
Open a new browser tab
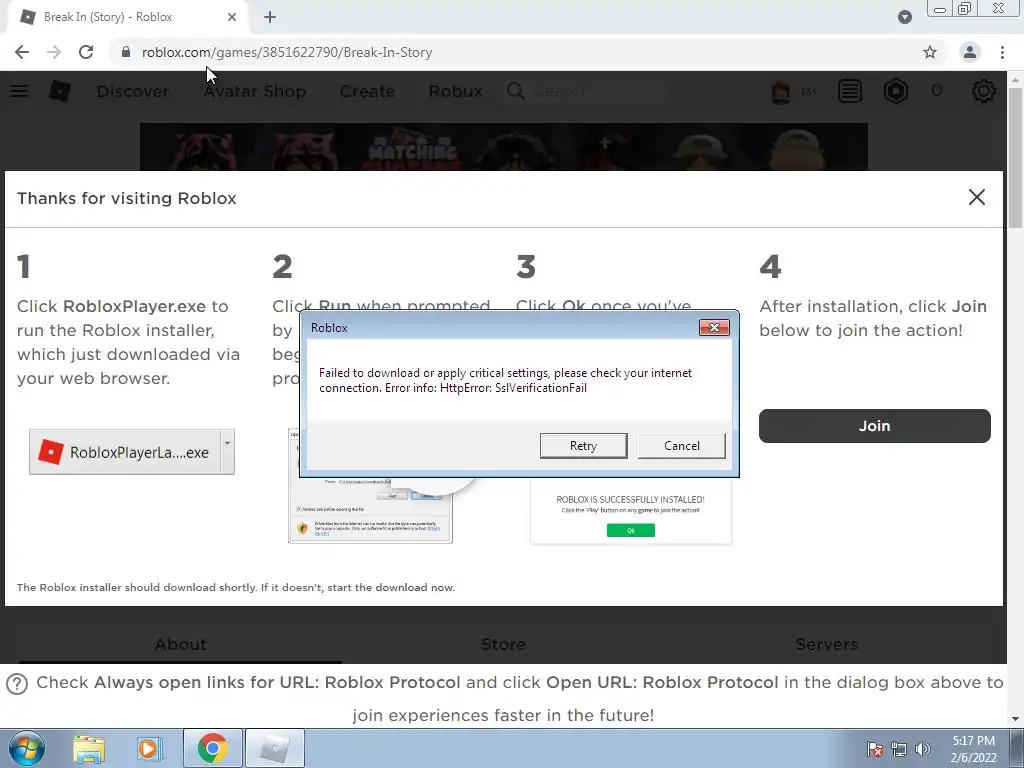[x=270, y=17]
